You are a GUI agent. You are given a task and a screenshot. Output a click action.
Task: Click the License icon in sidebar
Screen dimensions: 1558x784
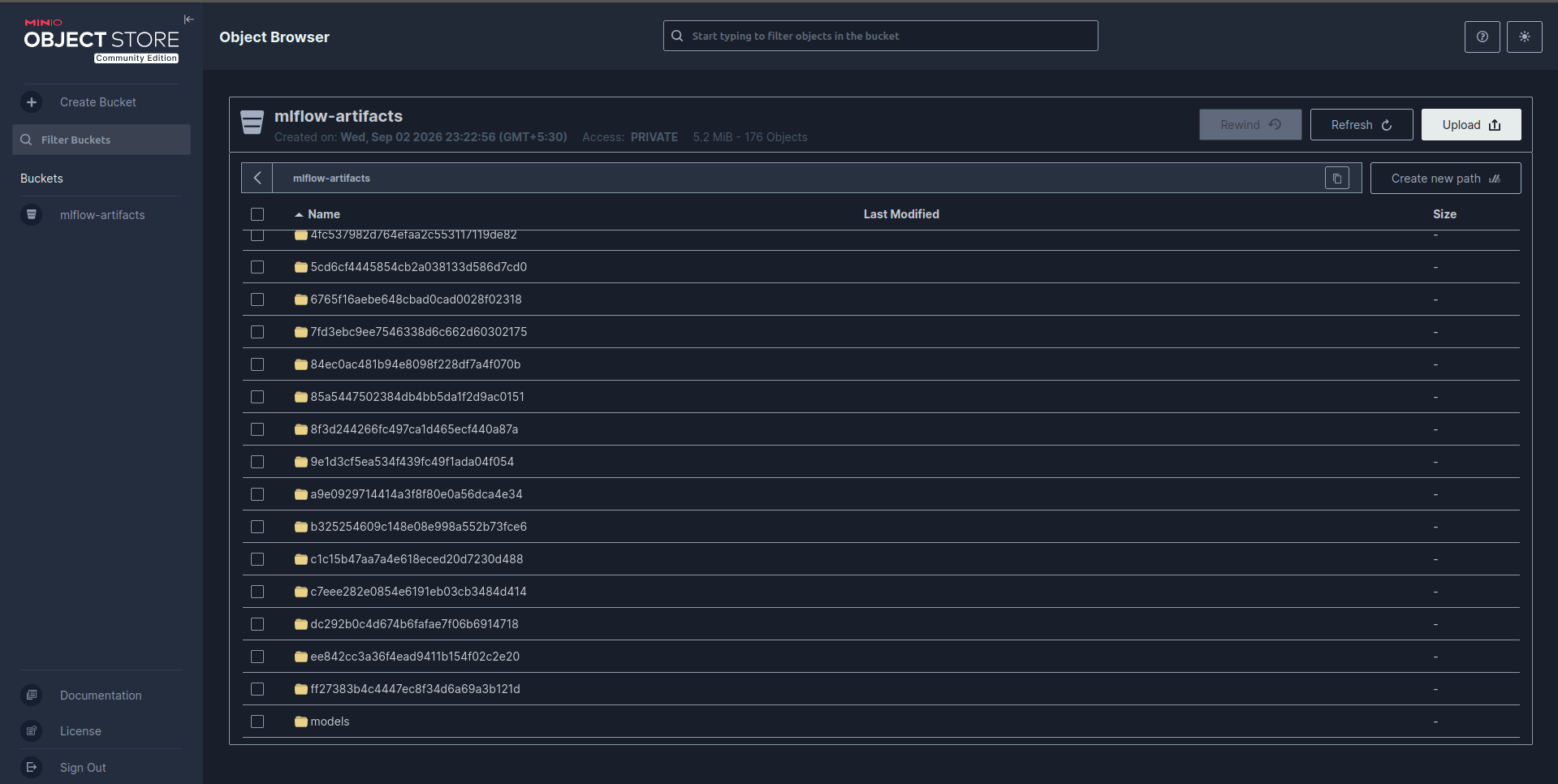tap(32, 731)
